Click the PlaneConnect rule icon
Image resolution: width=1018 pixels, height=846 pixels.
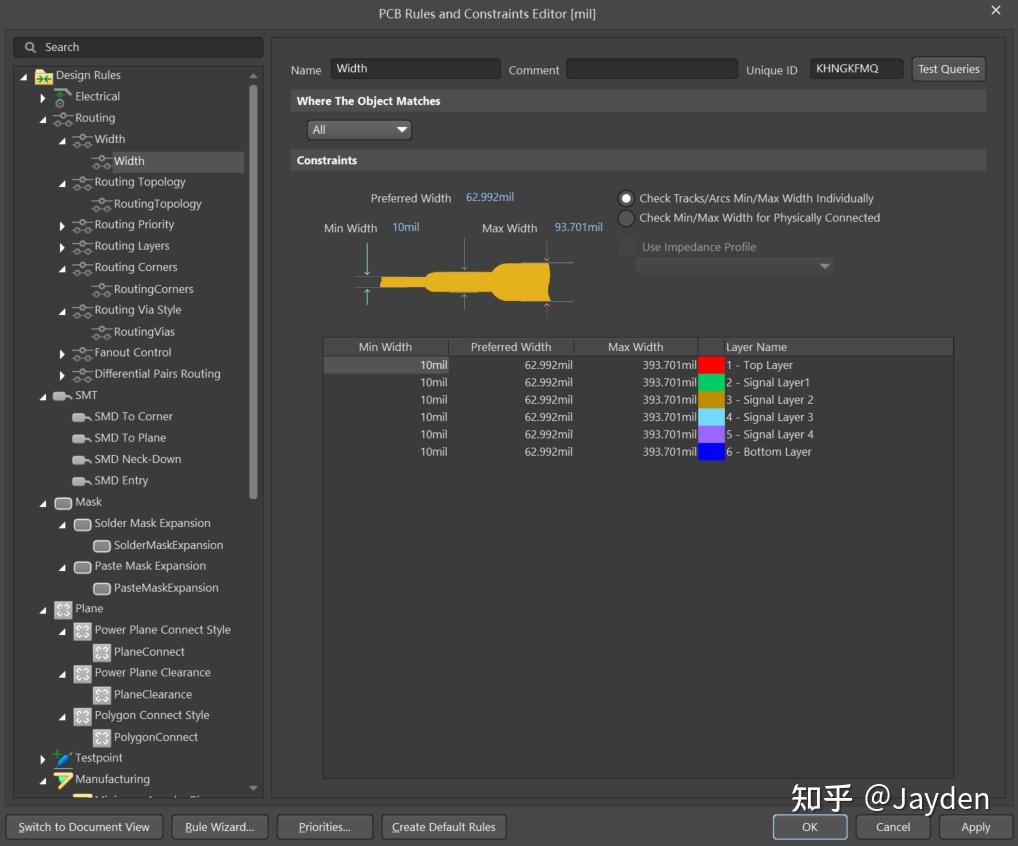pos(101,652)
